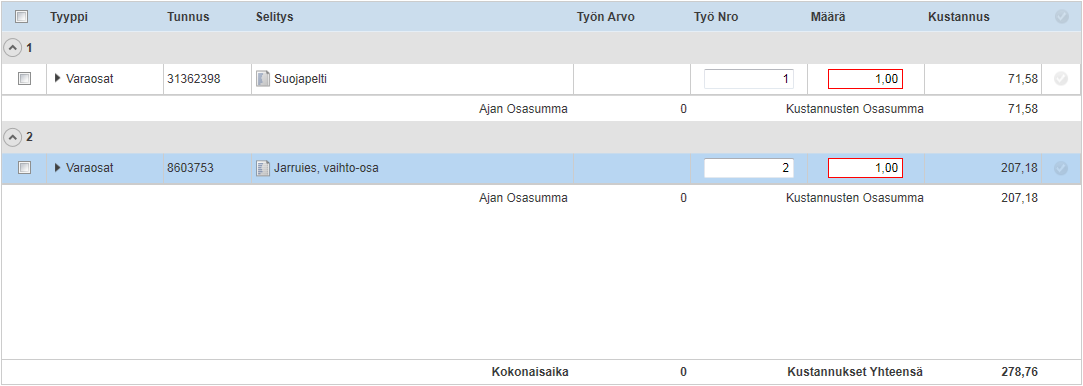
Task: Collapse group 1 with its round chevron
Action: pos(12,48)
